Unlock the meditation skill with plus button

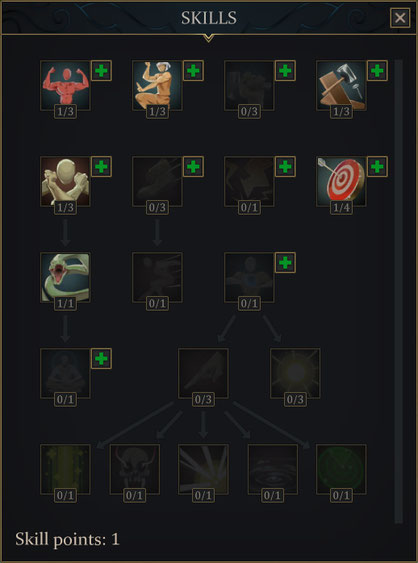point(101,358)
